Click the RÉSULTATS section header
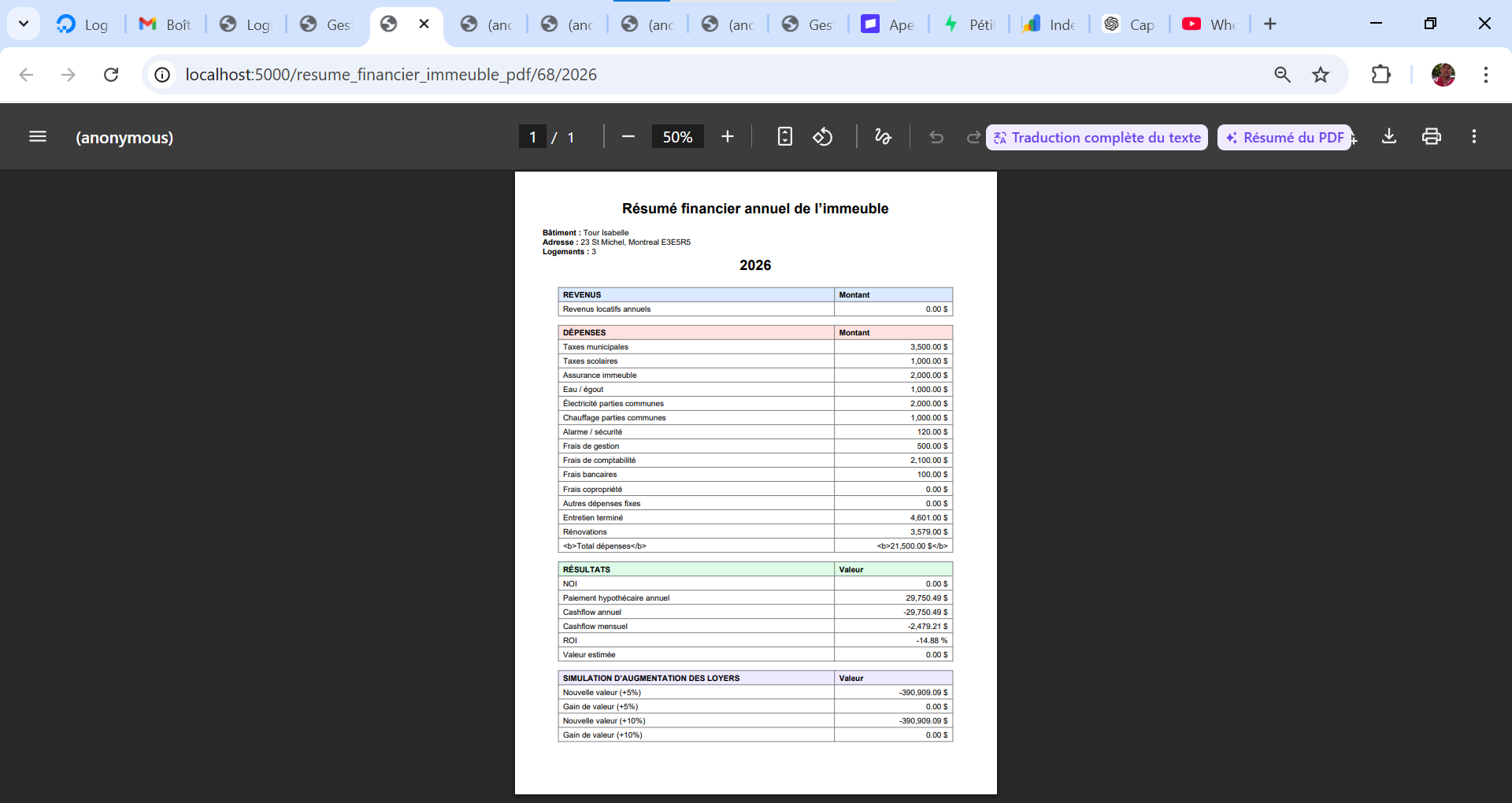 (x=587, y=570)
